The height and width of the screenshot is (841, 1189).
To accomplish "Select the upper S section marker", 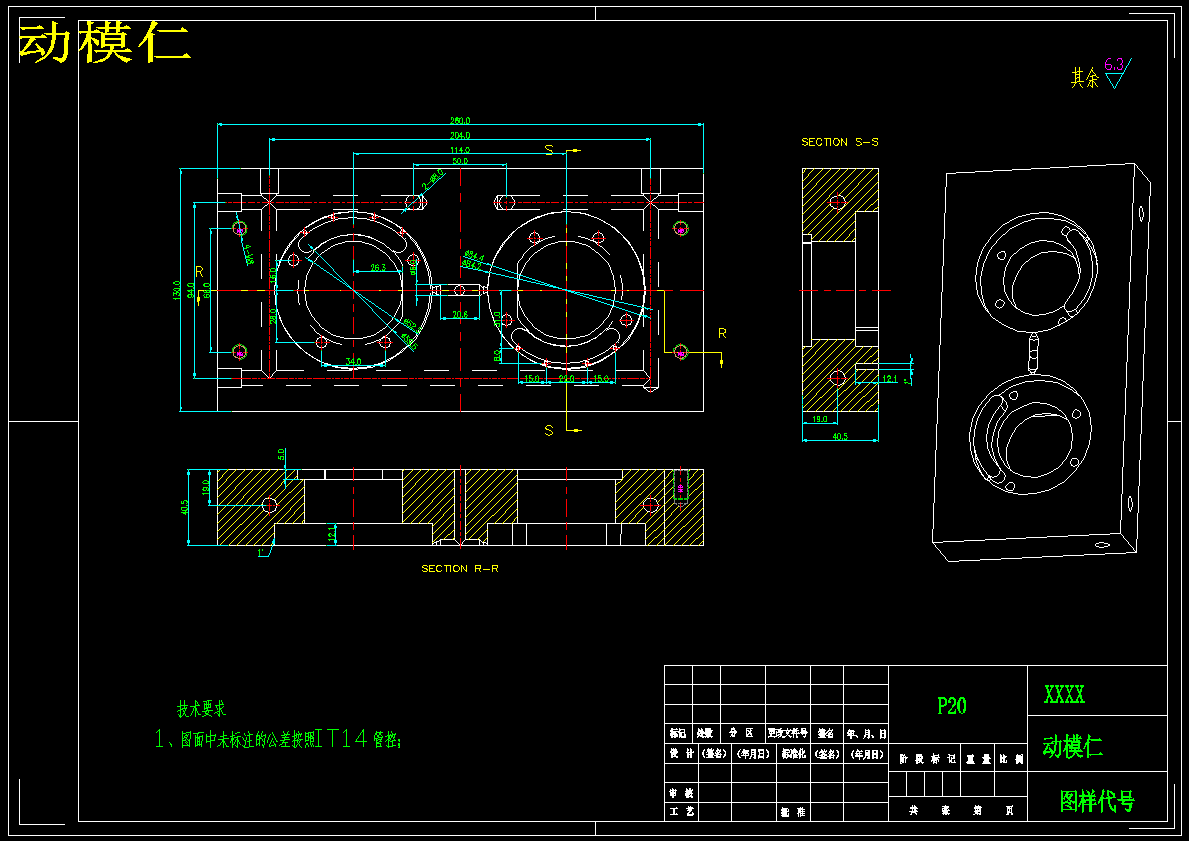I will click(x=549, y=149).
